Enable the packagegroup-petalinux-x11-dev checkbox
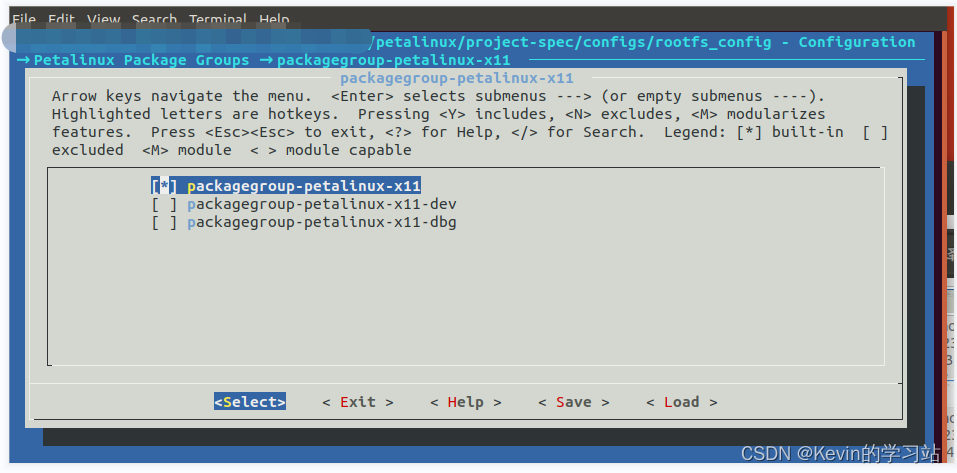 click(x=164, y=204)
